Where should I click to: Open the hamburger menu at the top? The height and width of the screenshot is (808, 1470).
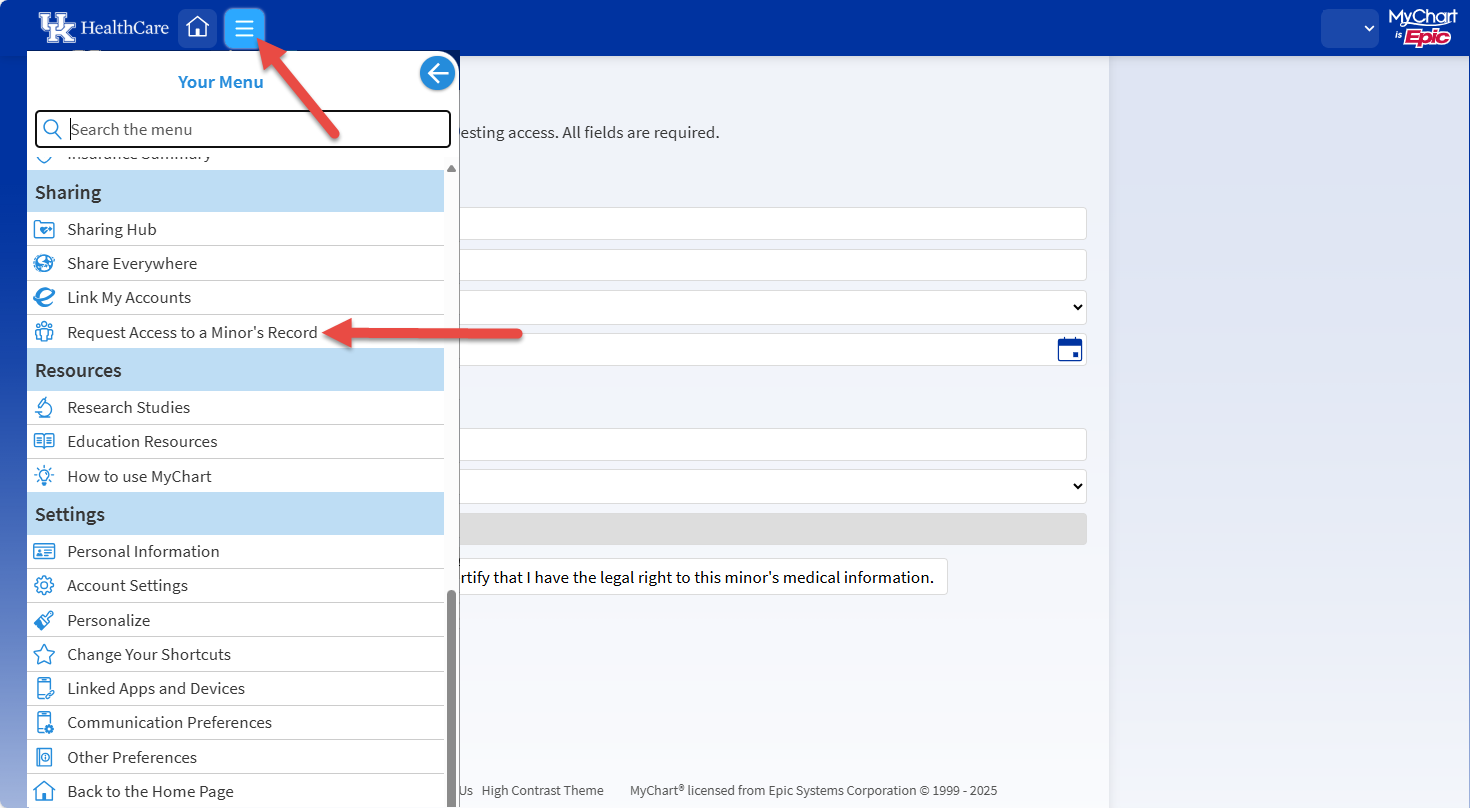(244, 28)
